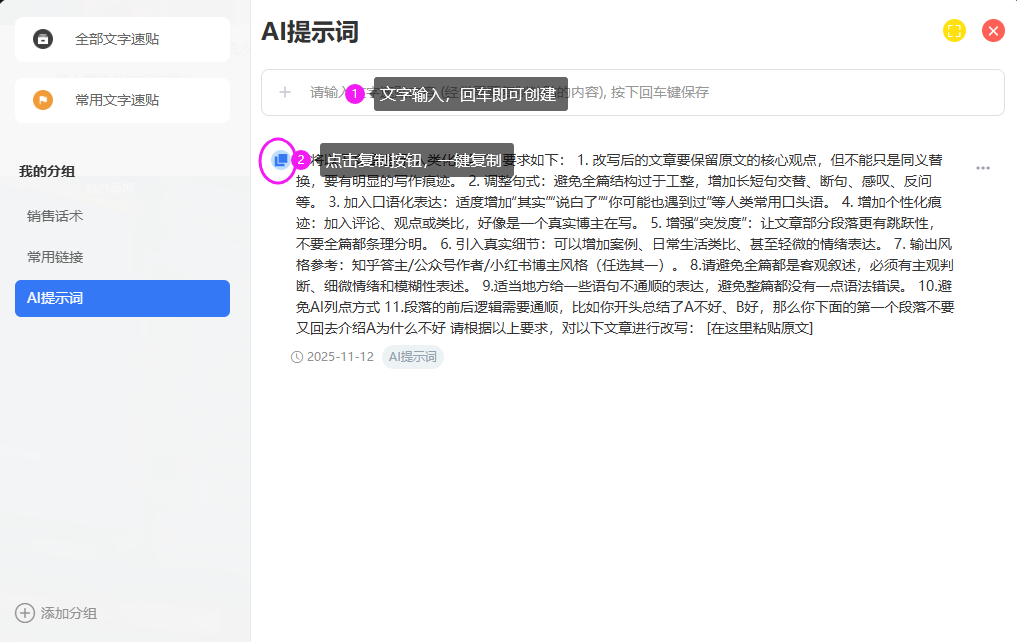Click the orange flag icon on 常用文字速贴
This screenshot has height=642, width=1017.
[x=43, y=100]
